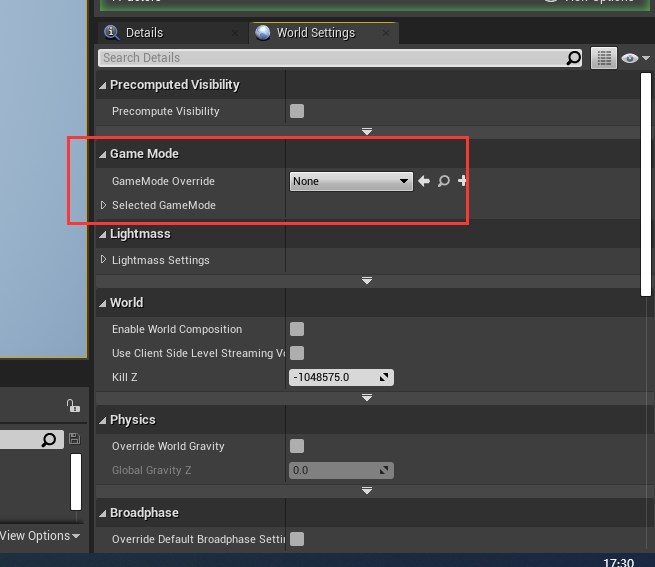Close the World Settings tab
The image size is (655, 567).
pos(386,33)
